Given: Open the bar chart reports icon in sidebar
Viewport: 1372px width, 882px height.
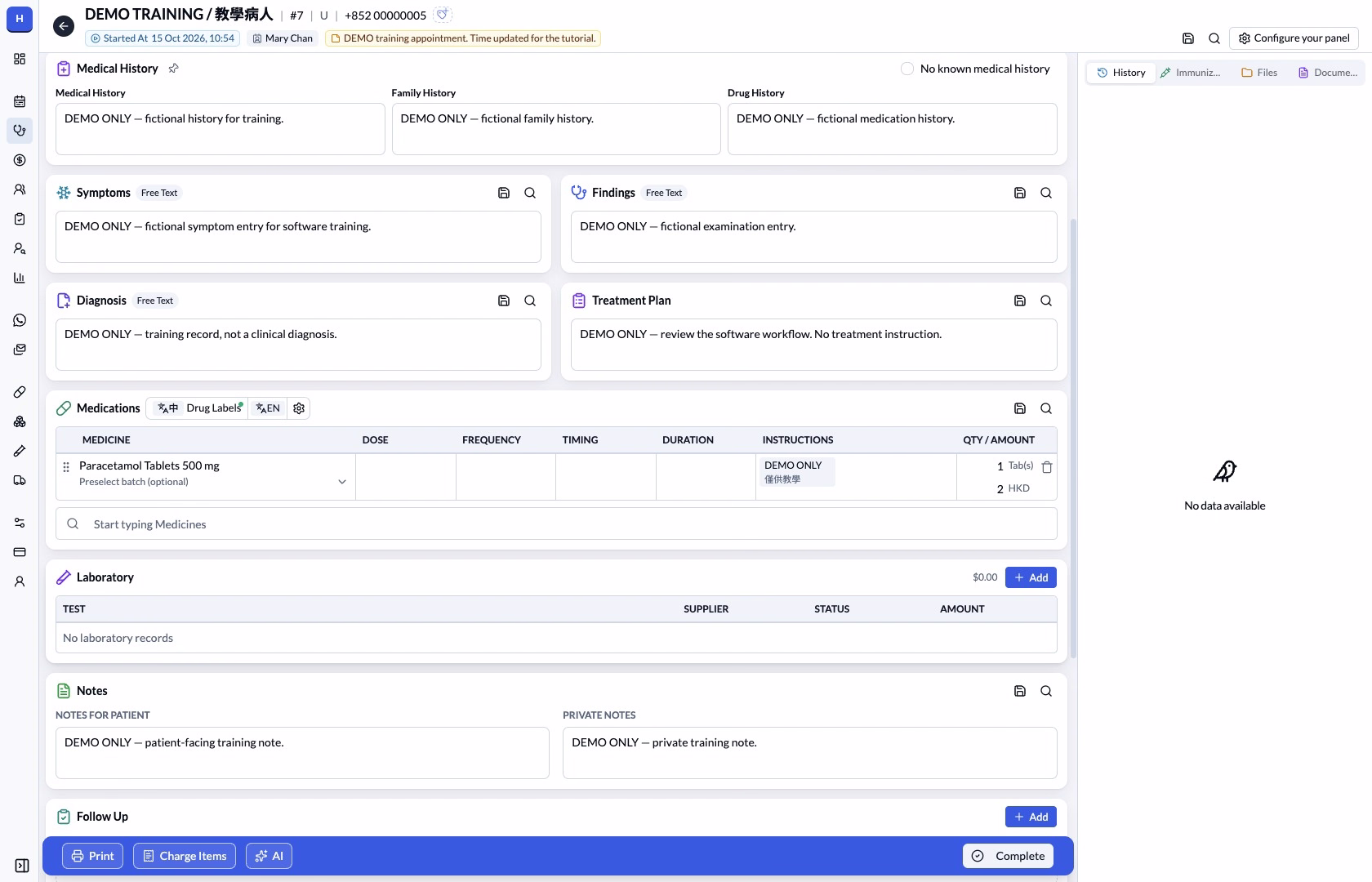Looking at the screenshot, I should [x=20, y=278].
